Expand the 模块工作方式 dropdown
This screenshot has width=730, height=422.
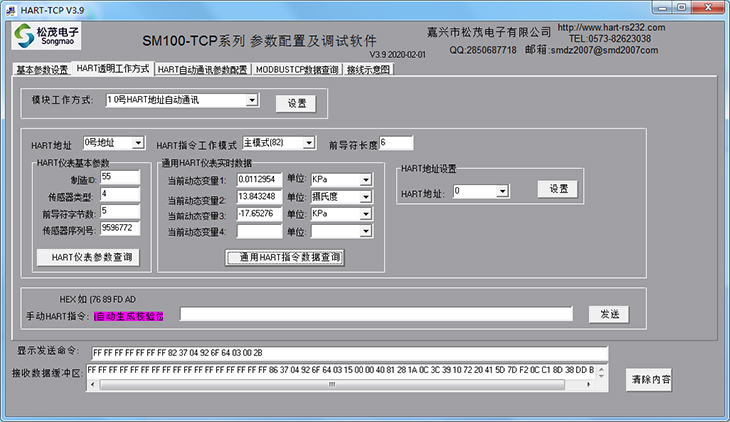[252, 100]
